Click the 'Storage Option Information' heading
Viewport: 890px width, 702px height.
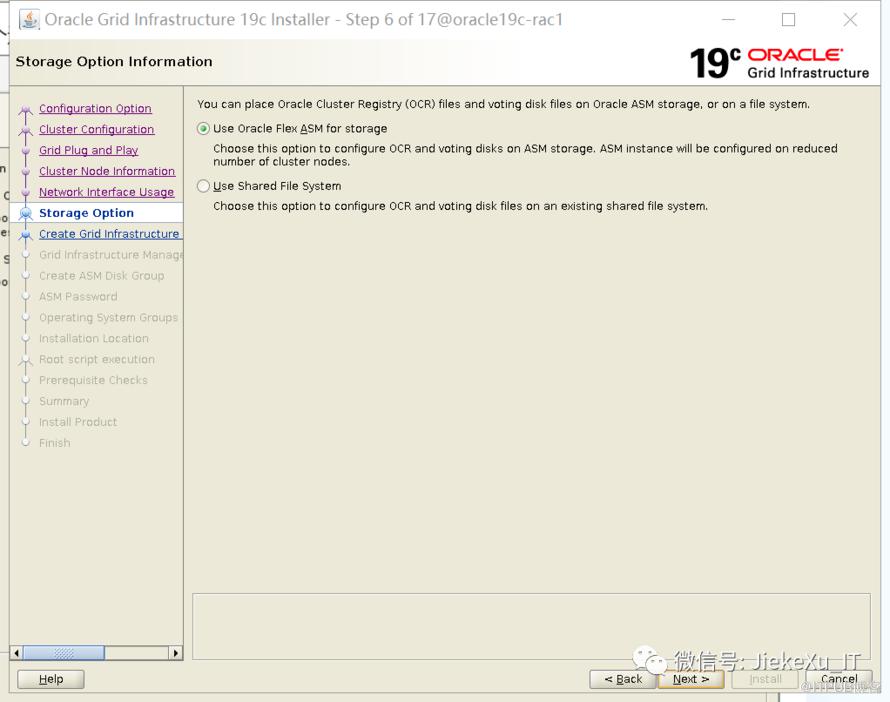coord(114,61)
